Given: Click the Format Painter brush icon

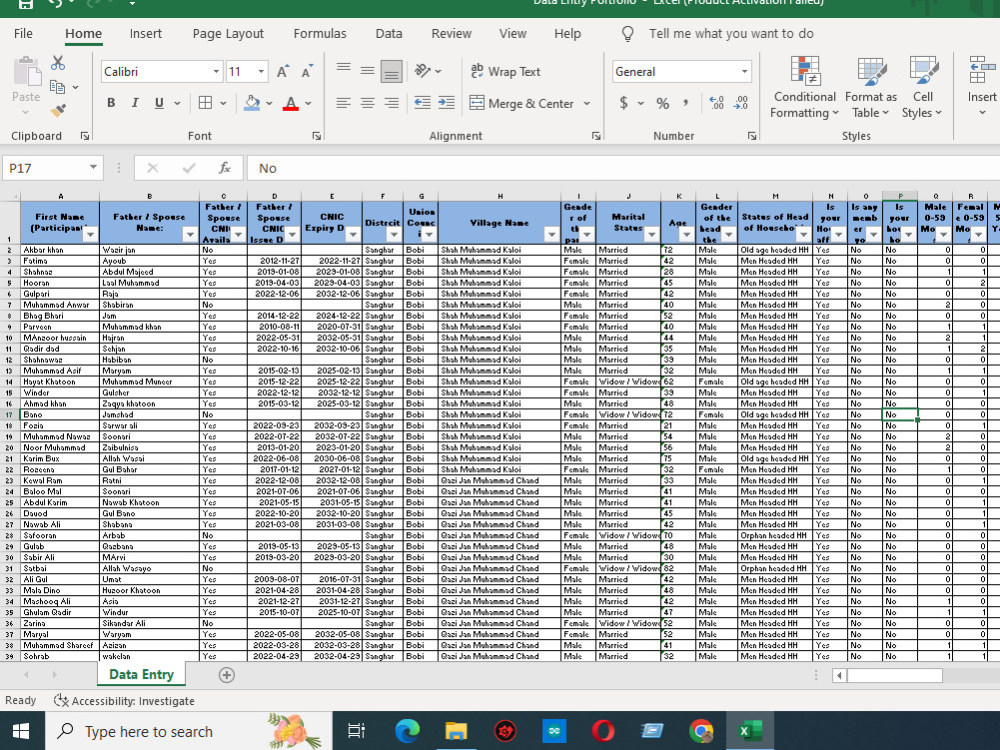Looking at the screenshot, I should 58,111.
